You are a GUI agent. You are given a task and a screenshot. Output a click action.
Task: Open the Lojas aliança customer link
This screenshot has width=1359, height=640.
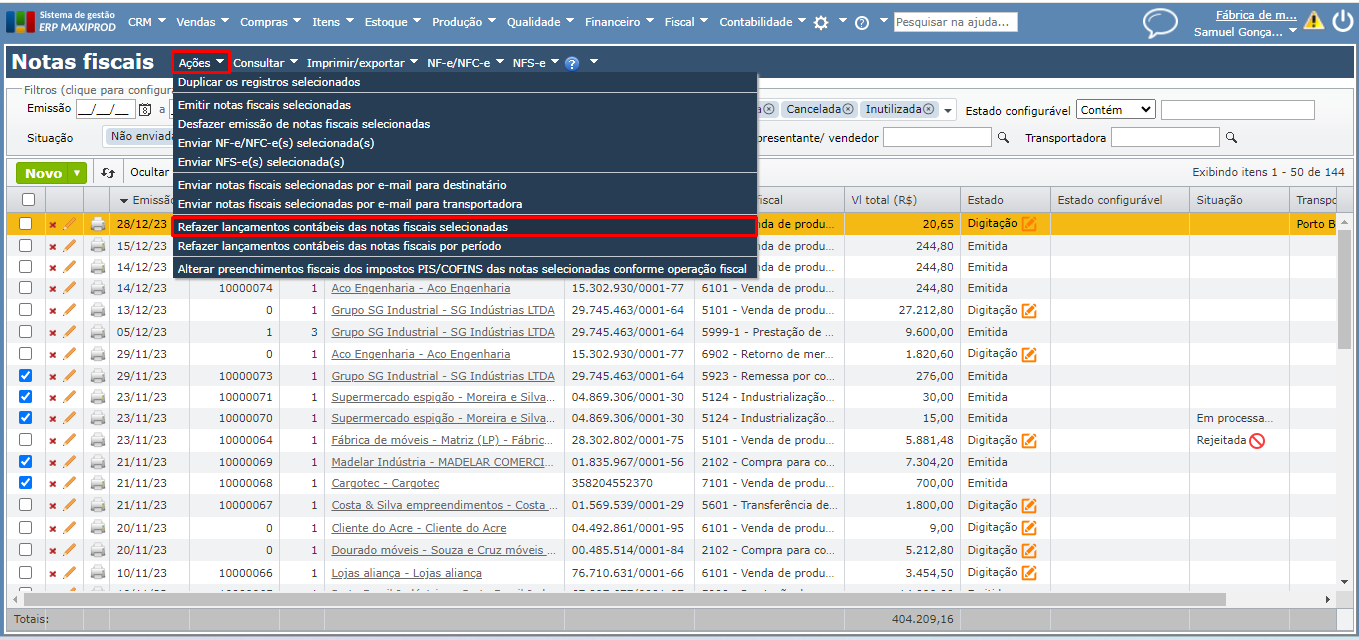tap(406, 573)
